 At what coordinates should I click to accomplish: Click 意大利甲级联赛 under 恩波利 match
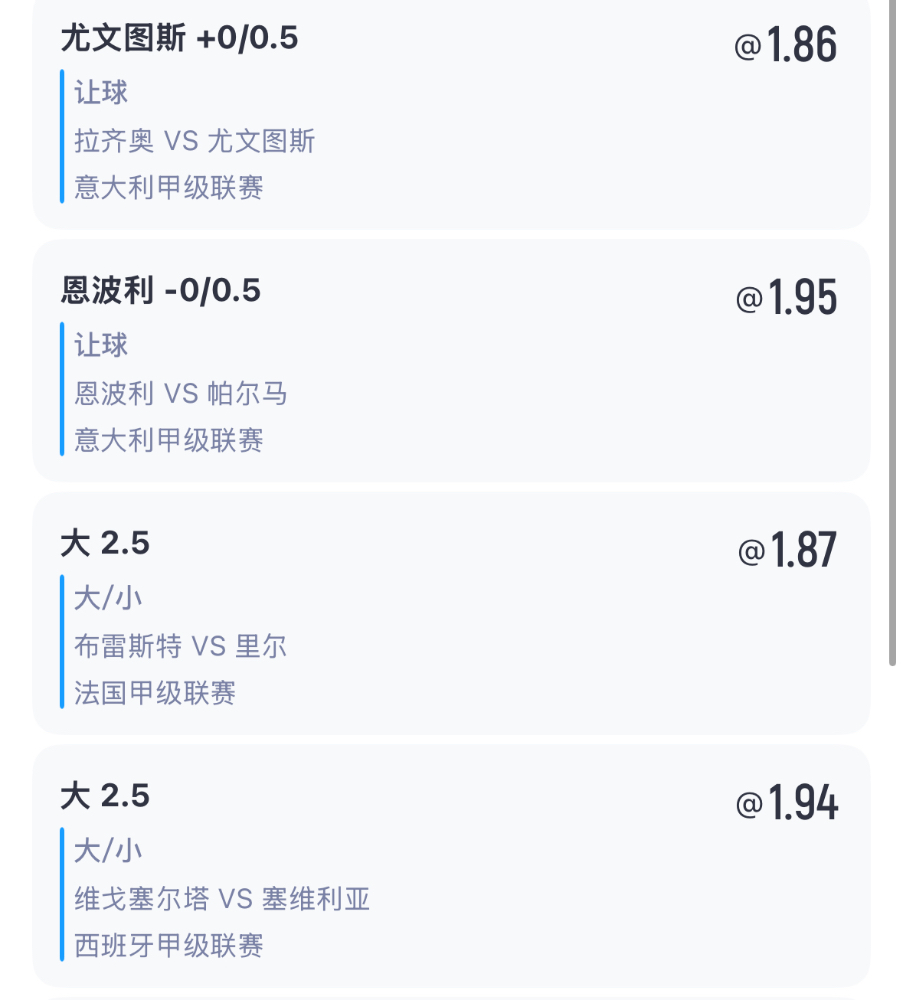pos(168,440)
